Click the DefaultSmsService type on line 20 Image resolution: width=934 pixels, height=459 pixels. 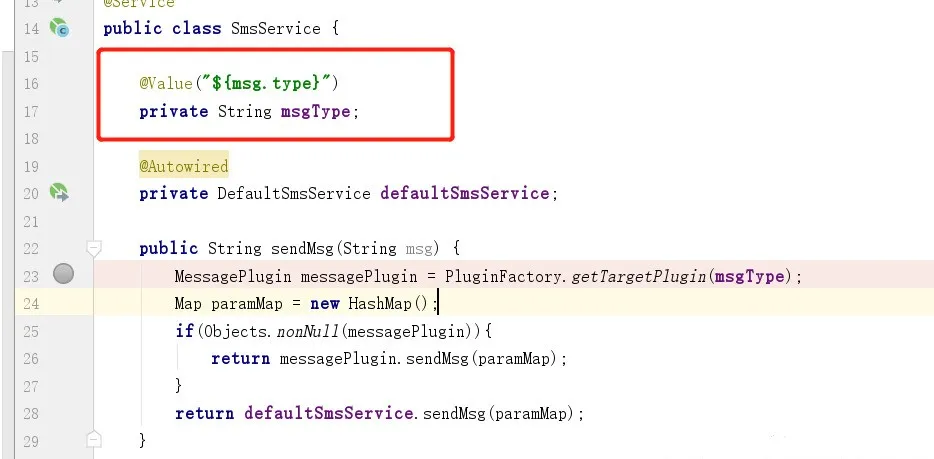point(294,193)
